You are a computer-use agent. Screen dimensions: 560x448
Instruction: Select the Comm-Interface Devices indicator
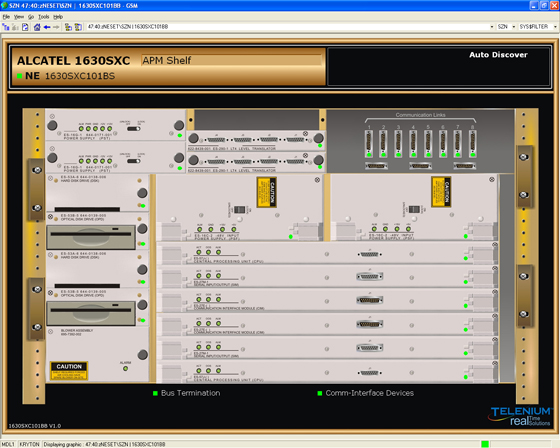366,393
